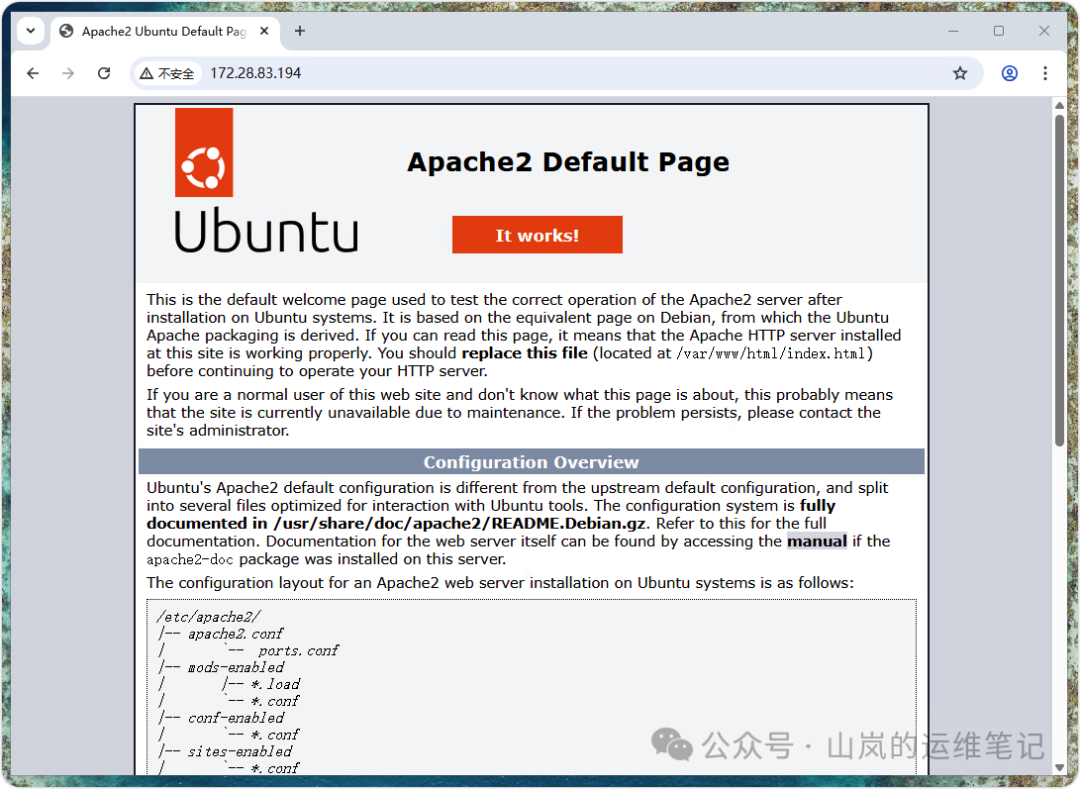Click the favicon on the Apache2 tab
Viewport: 1080px width, 789px height.
click(x=65, y=30)
